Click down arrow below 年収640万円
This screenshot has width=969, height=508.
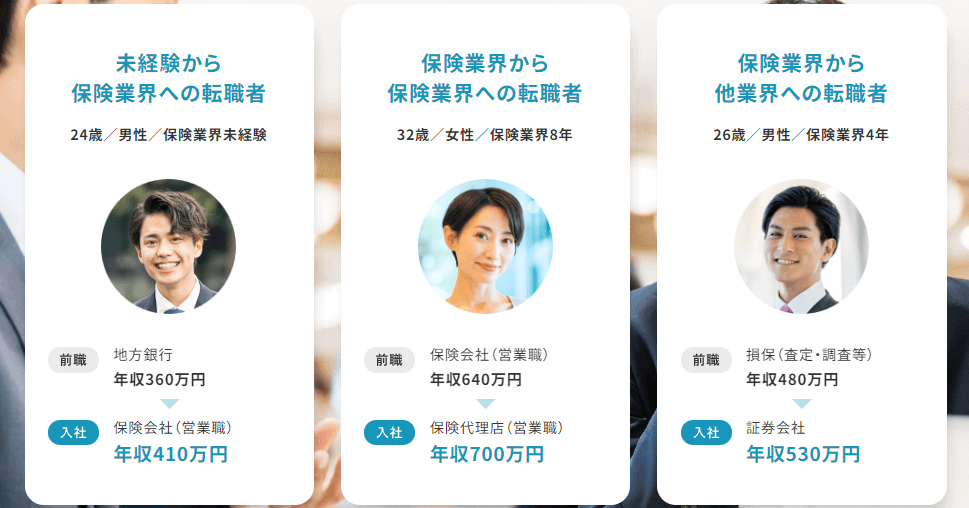pos(486,404)
